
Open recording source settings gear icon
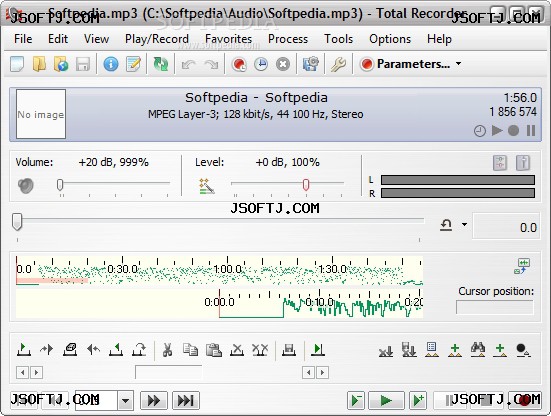point(311,64)
